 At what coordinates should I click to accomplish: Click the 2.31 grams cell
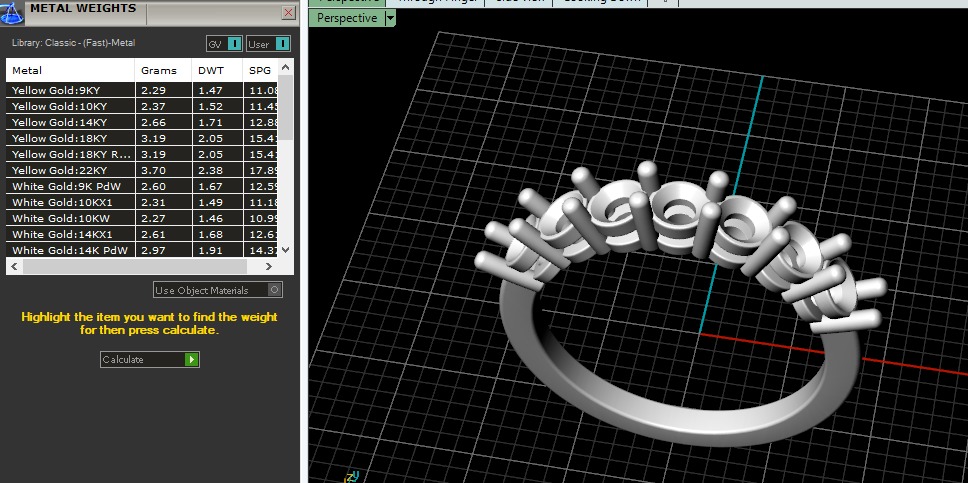(163, 203)
